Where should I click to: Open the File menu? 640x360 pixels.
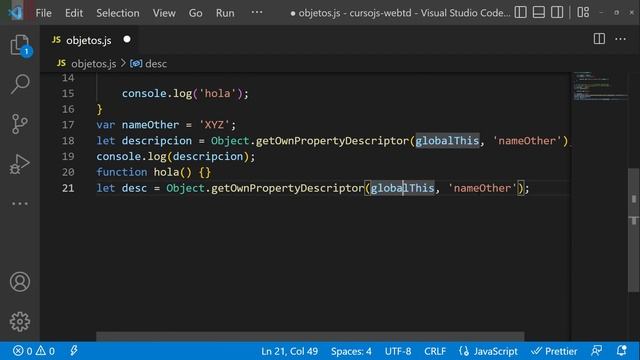[x=43, y=13]
